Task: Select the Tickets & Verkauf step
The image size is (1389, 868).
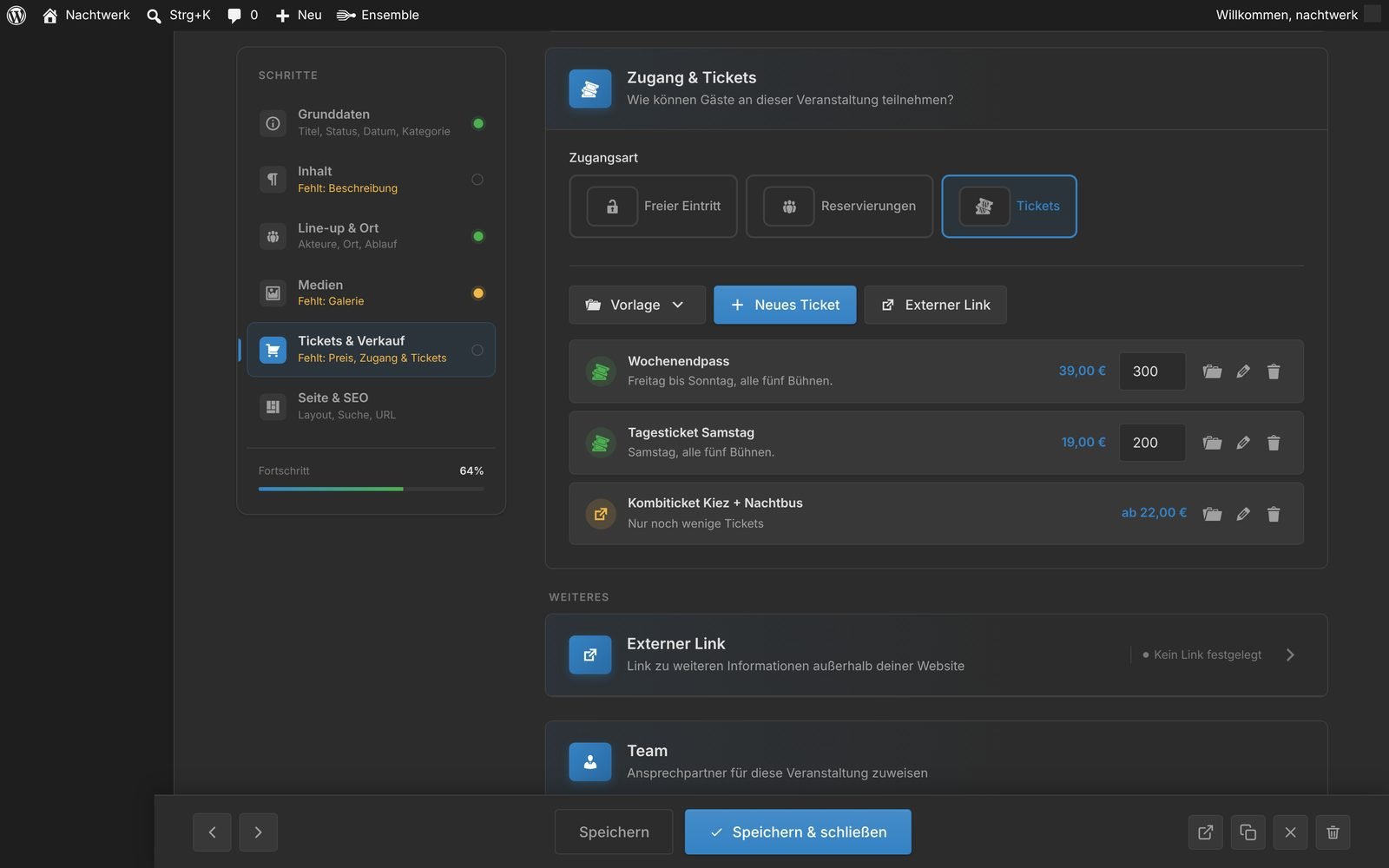Action: pos(371,349)
